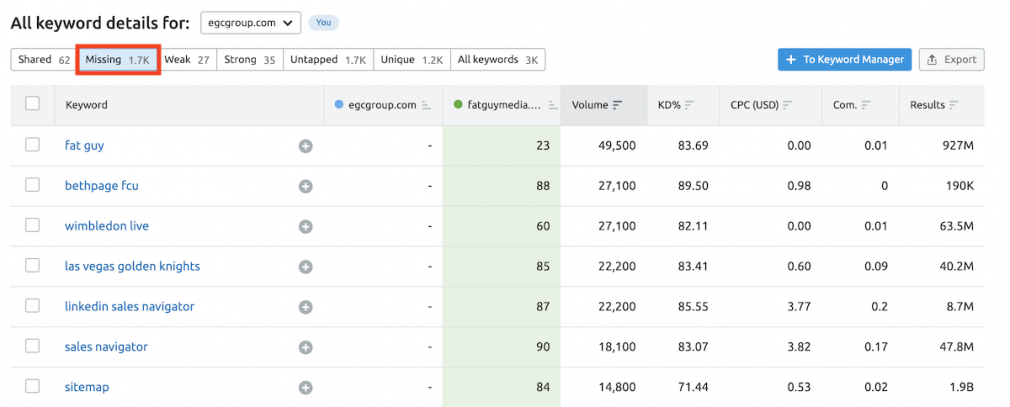Switch to the All keywords tab

(498, 60)
